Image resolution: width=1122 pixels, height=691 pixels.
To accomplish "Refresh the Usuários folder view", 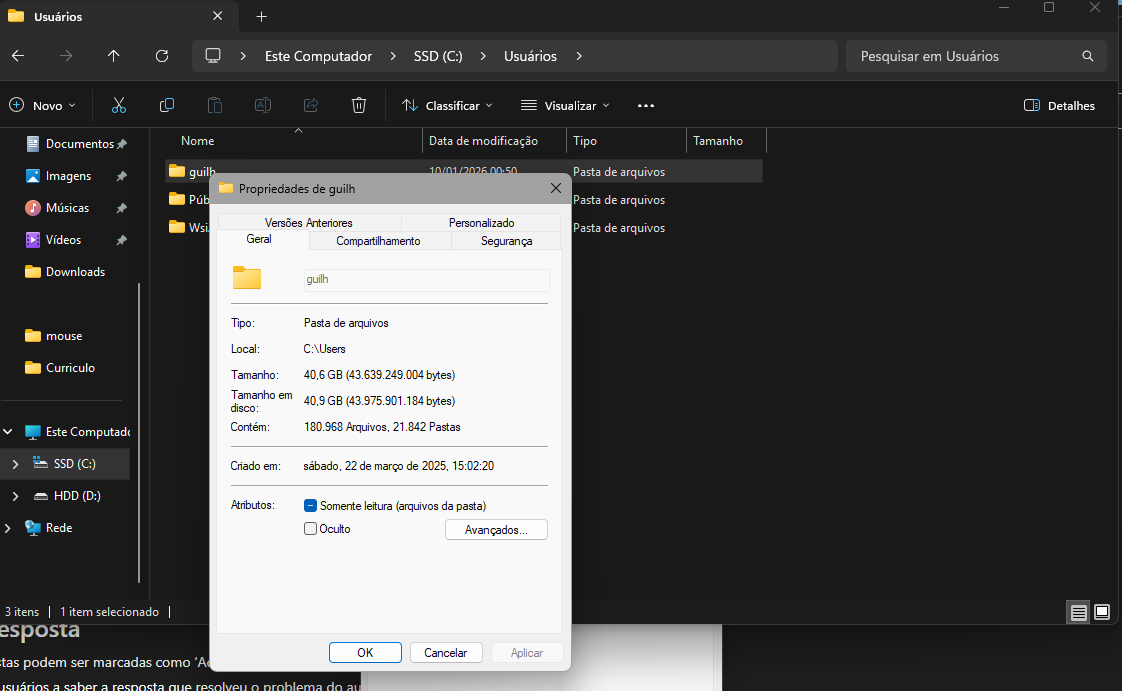I will tap(162, 56).
